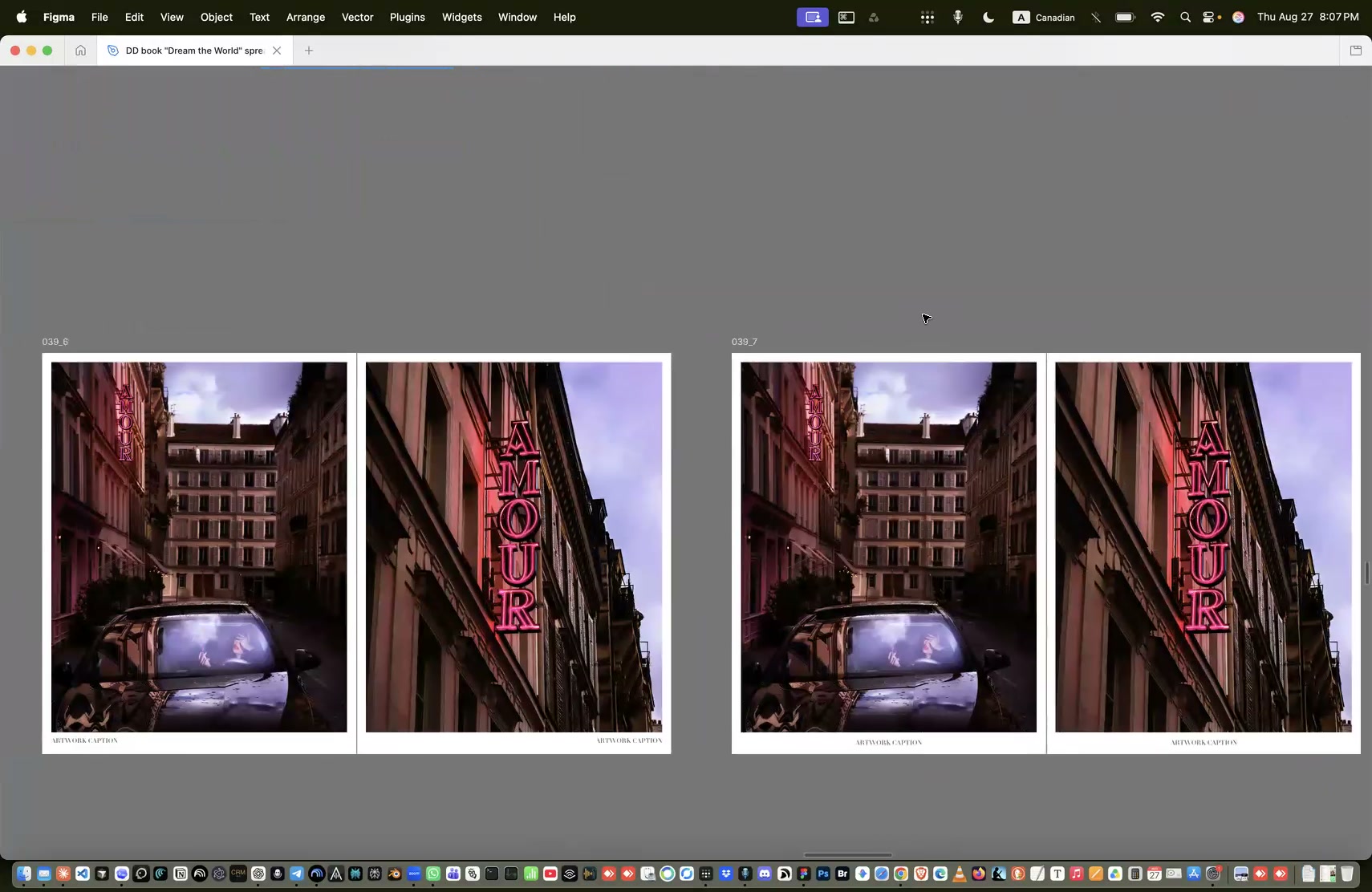Select the AMOUR neon sign photo in frame 039_6

[513, 547]
